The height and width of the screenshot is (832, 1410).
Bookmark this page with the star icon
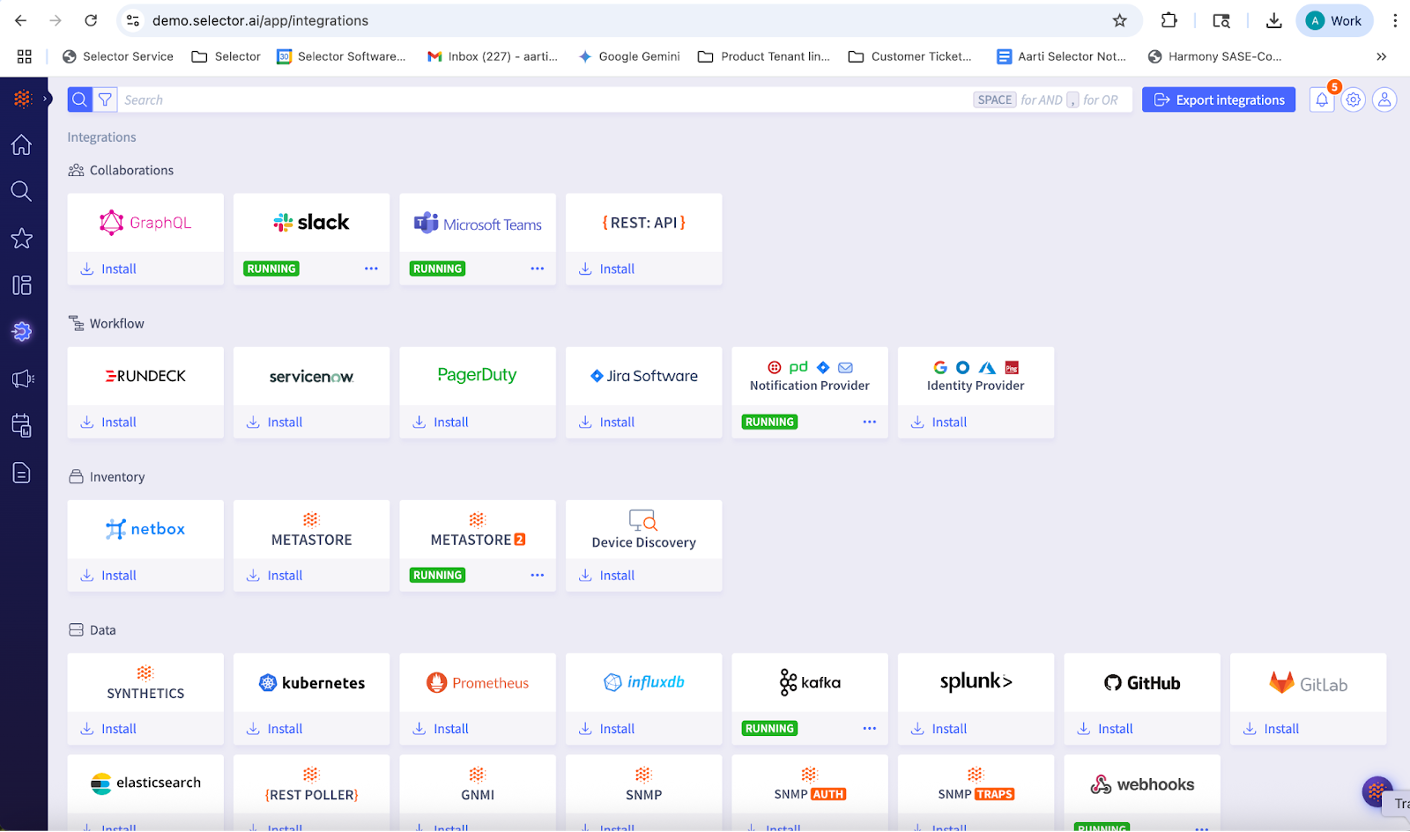coord(1119,21)
